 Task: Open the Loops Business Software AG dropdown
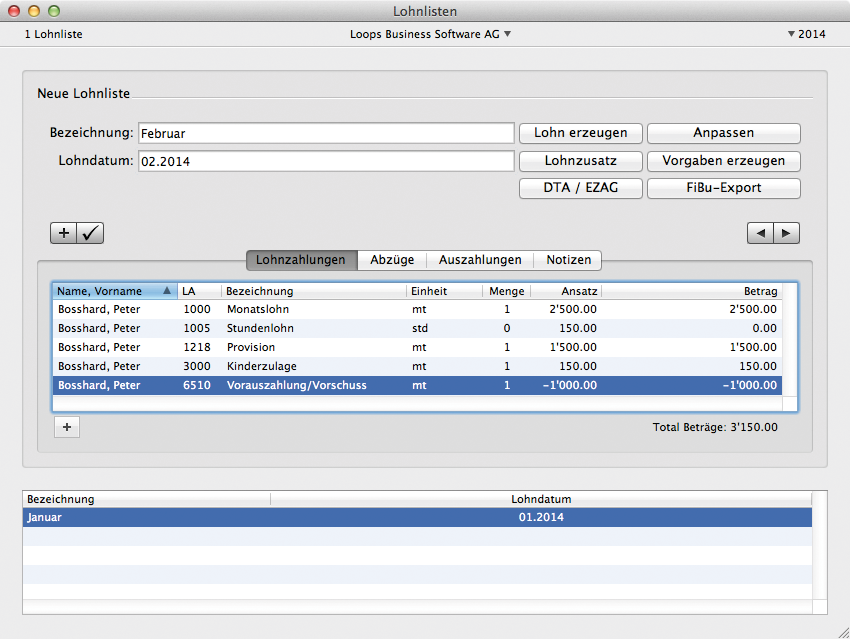pyautogui.click(x=430, y=34)
